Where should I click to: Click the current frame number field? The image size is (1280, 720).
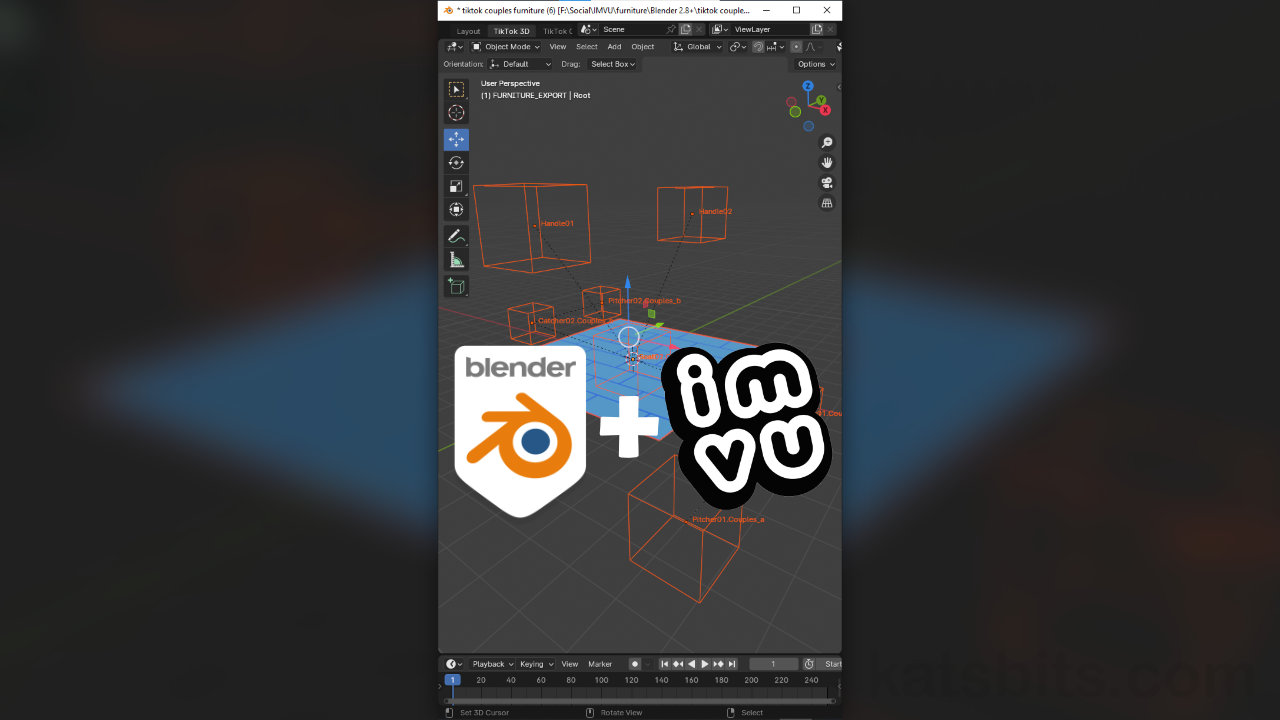click(x=773, y=664)
